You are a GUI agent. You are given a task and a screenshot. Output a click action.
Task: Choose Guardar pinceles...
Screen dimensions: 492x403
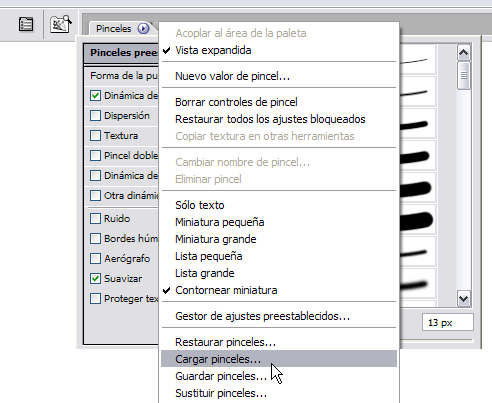tap(279, 376)
